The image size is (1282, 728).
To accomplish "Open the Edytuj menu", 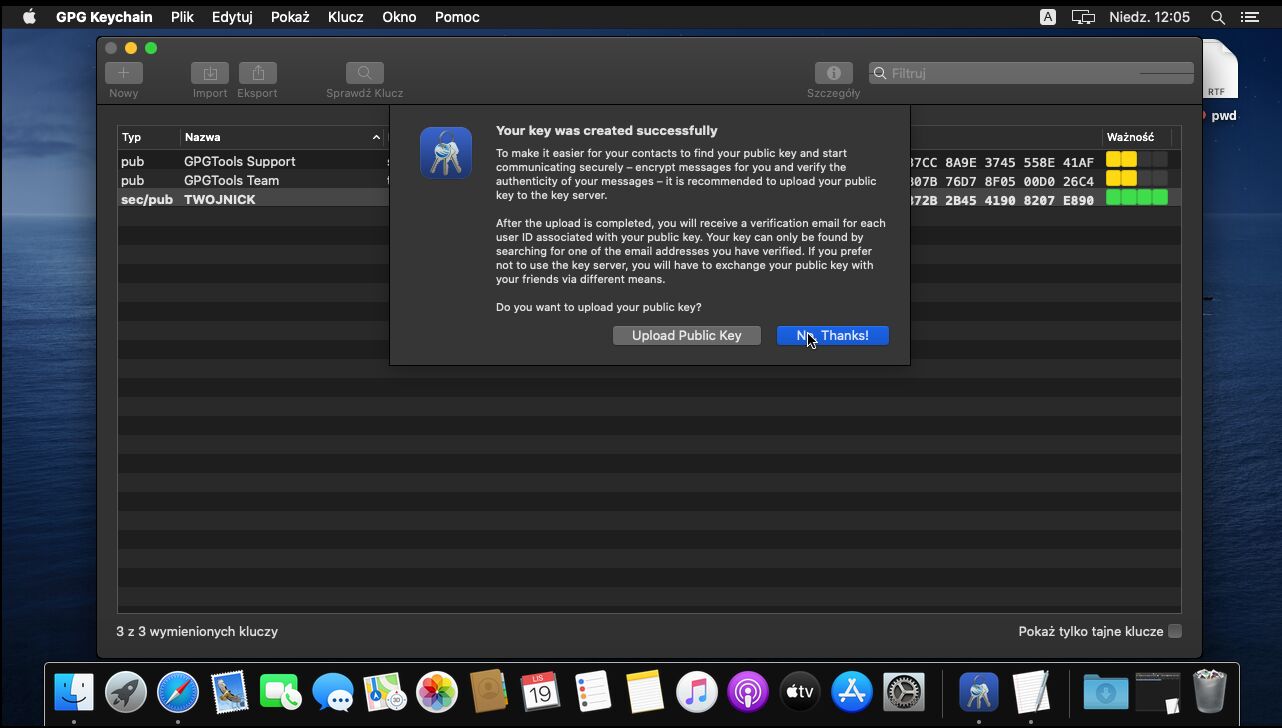I will pos(232,17).
